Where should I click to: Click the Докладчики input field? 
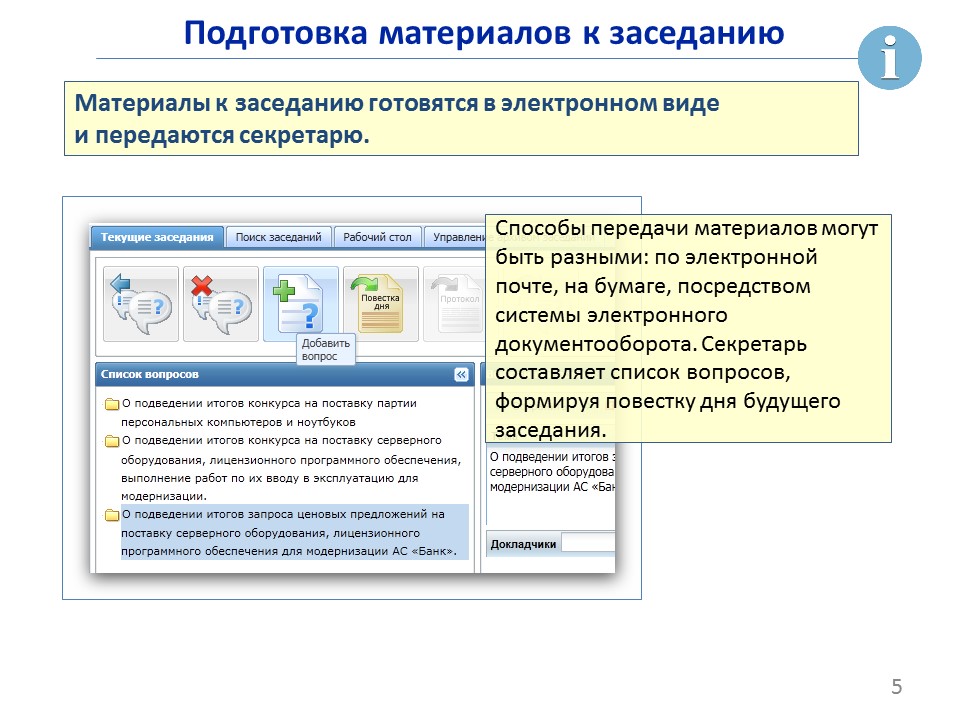588,543
